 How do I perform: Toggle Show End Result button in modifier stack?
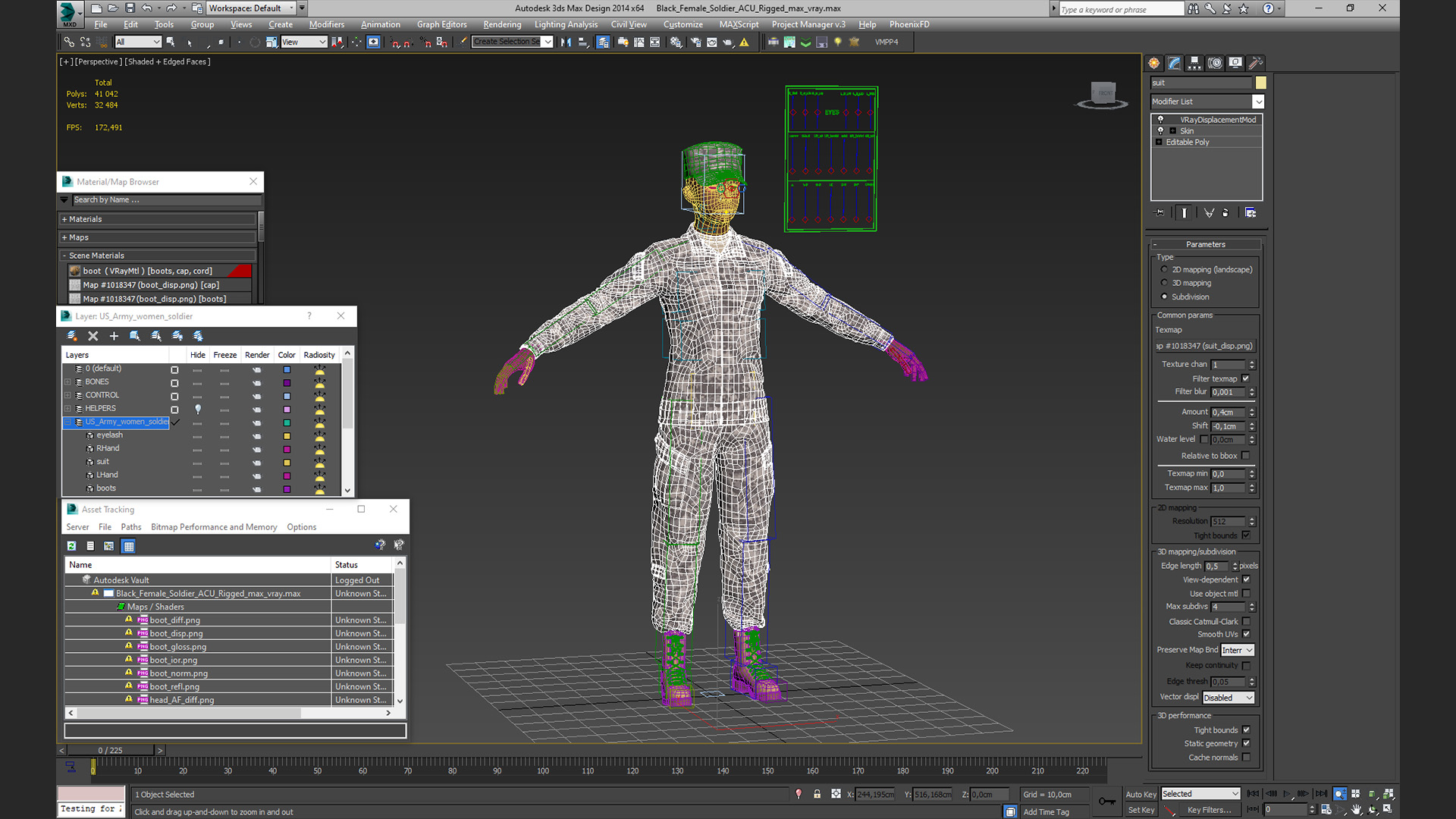click(1184, 213)
